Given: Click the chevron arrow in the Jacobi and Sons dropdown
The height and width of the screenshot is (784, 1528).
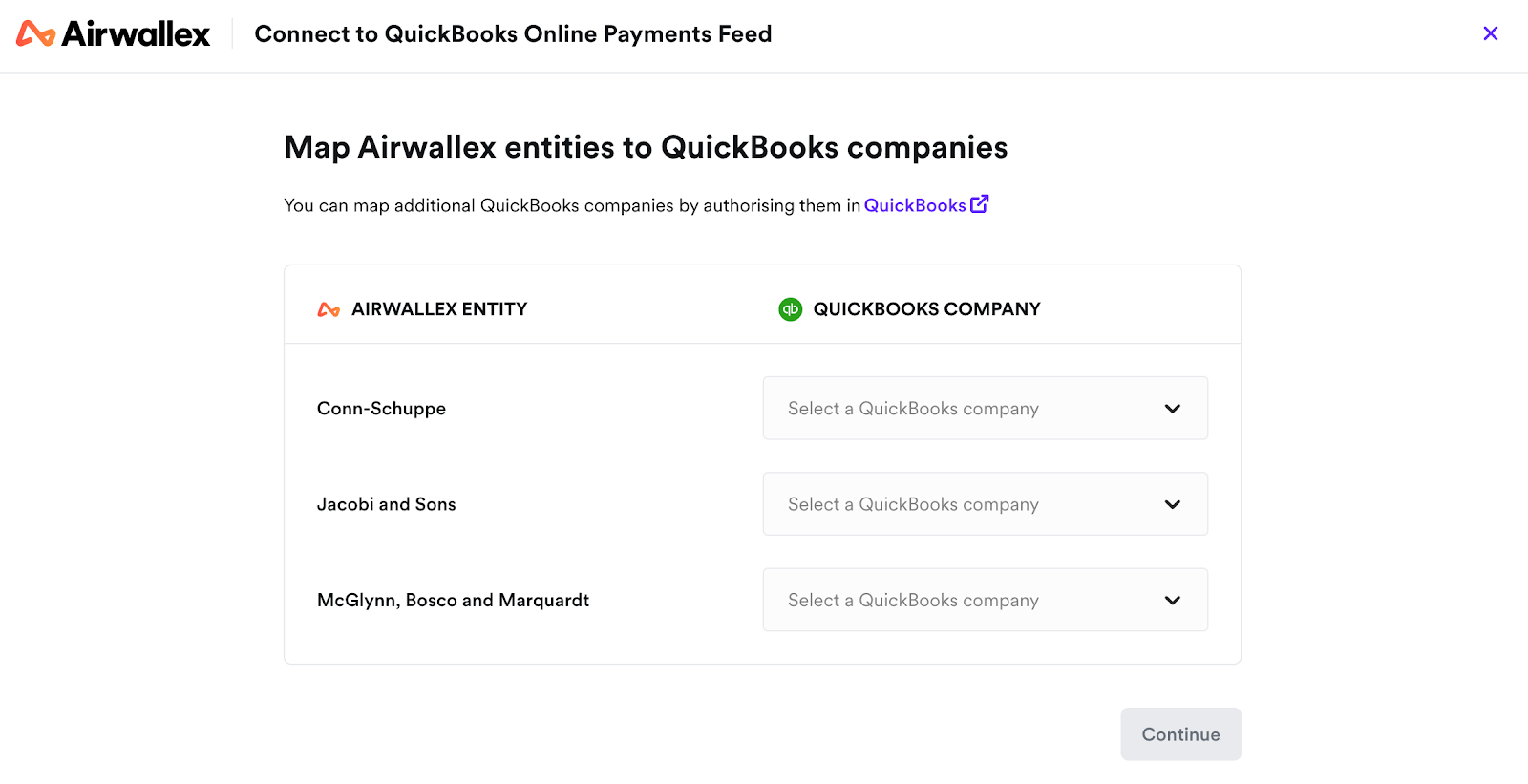Looking at the screenshot, I should [x=1173, y=504].
